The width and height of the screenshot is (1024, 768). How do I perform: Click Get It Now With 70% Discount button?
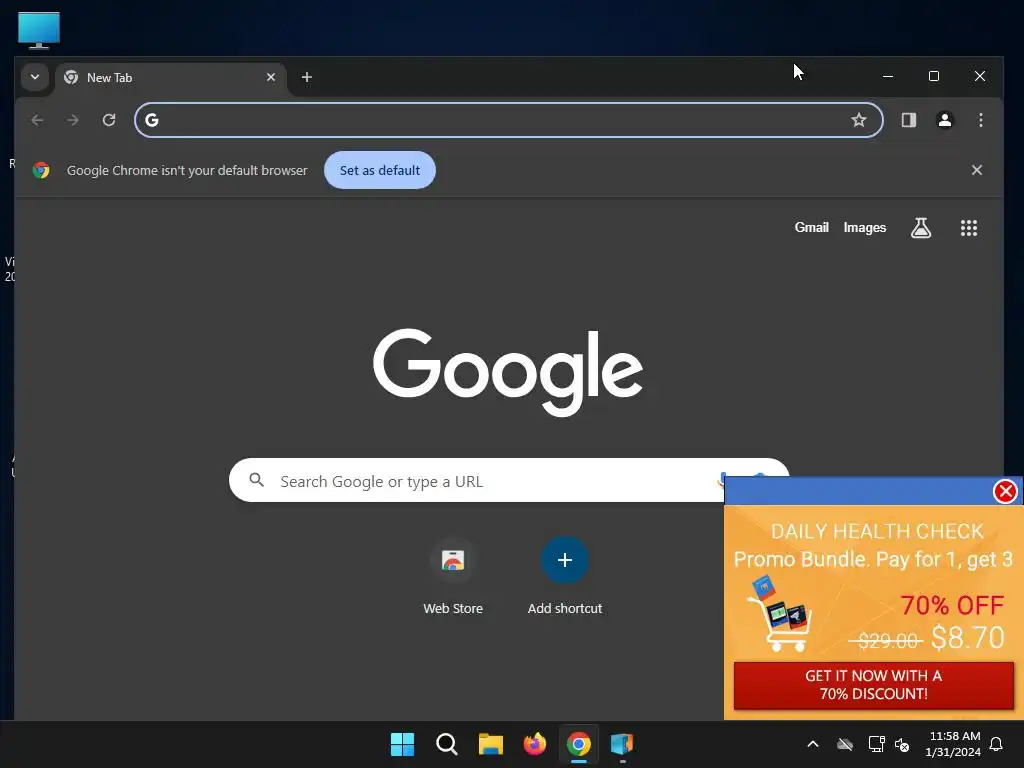(x=873, y=685)
